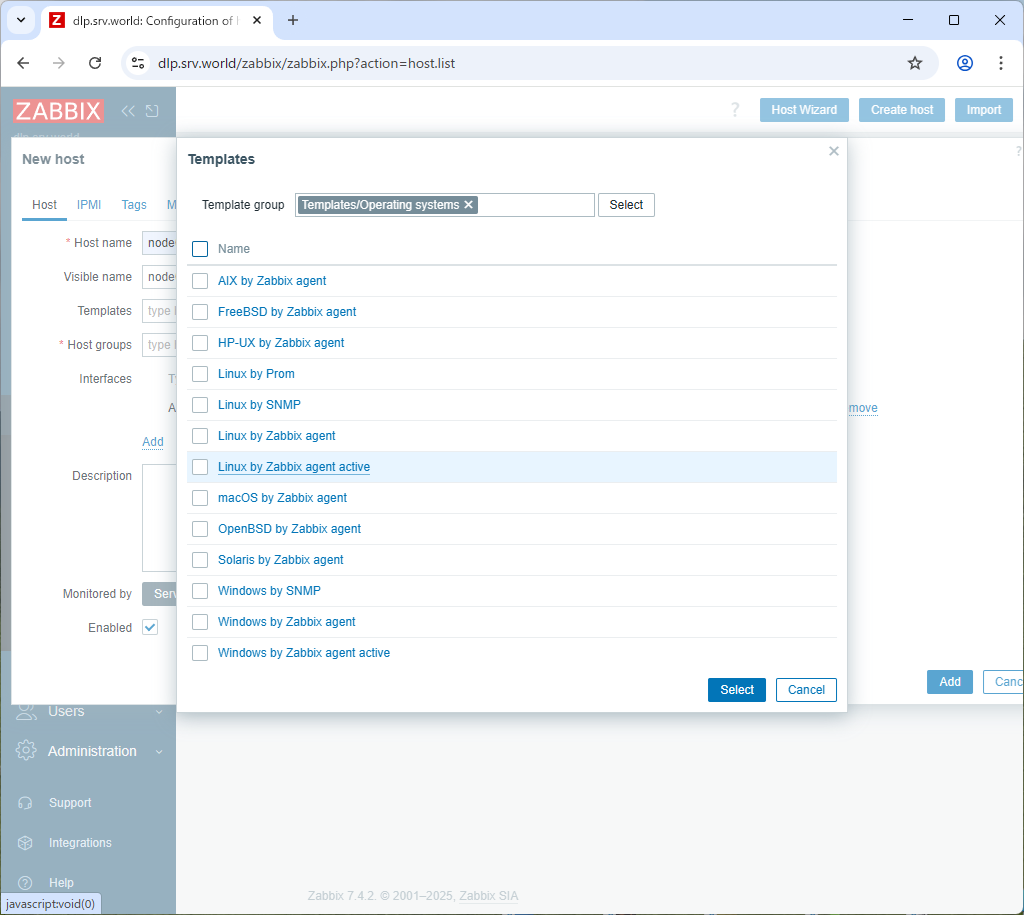
Task: Open the browser tab search dropdown
Action: pyautogui.click(x=20, y=20)
